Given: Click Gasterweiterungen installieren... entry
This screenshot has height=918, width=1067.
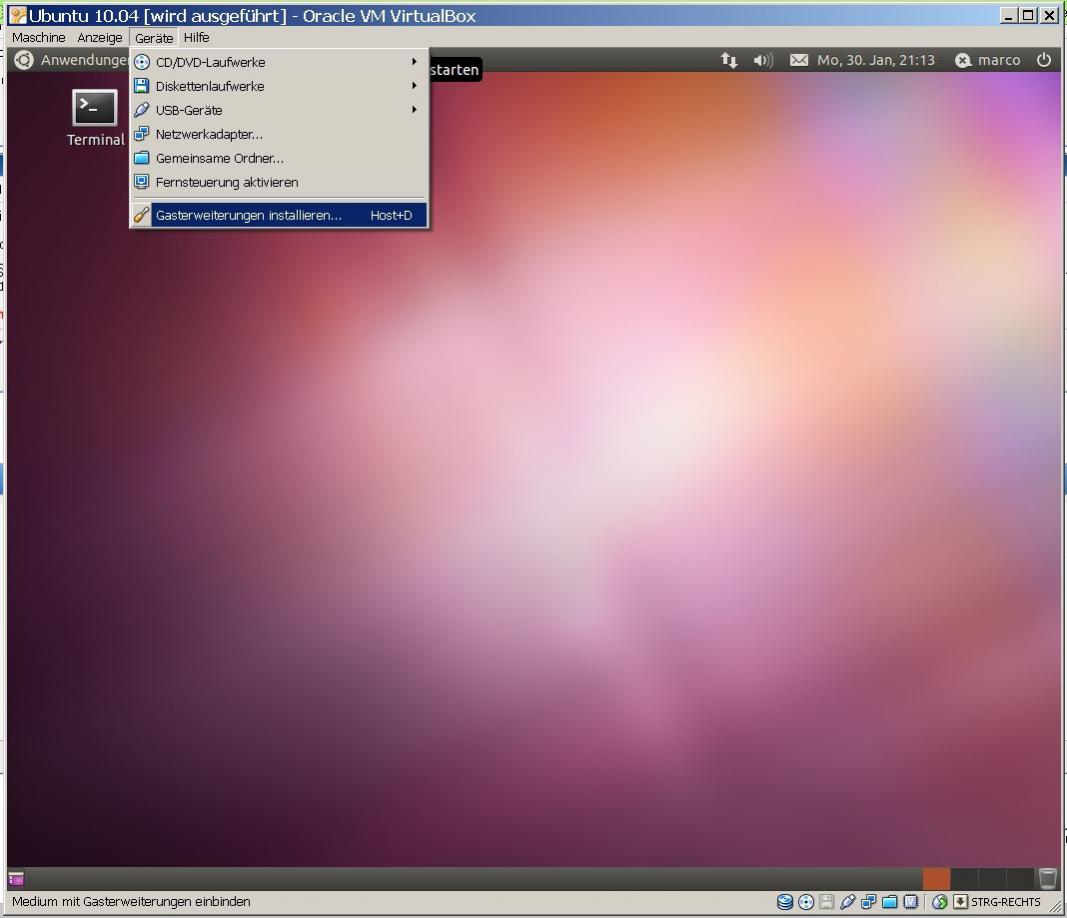Looking at the screenshot, I should 279,215.
